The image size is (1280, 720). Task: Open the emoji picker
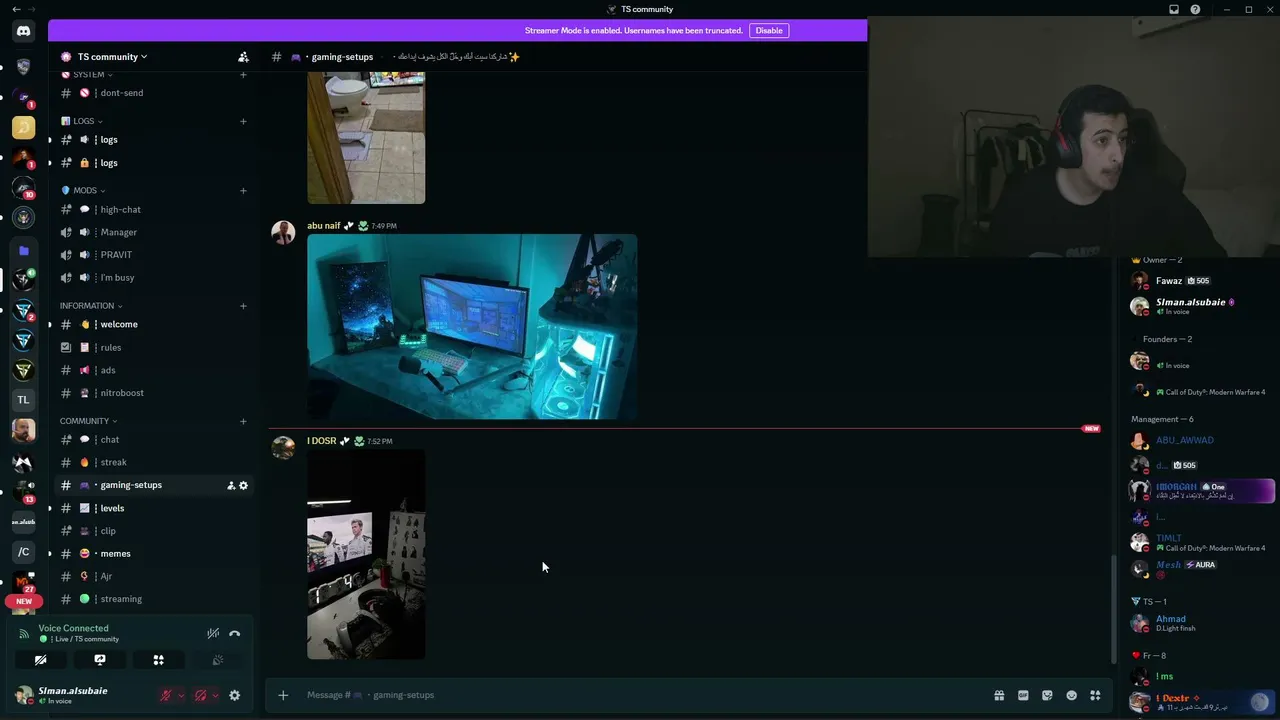click(x=1071, y=695)
